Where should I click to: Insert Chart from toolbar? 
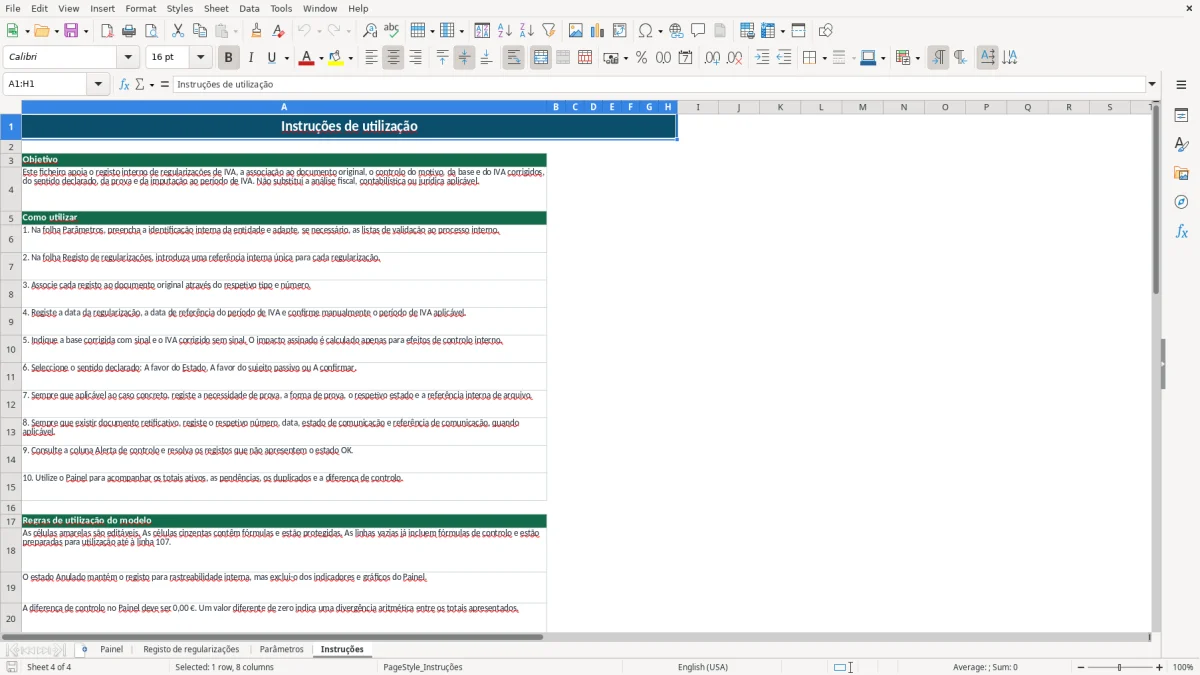coord(598,31)
